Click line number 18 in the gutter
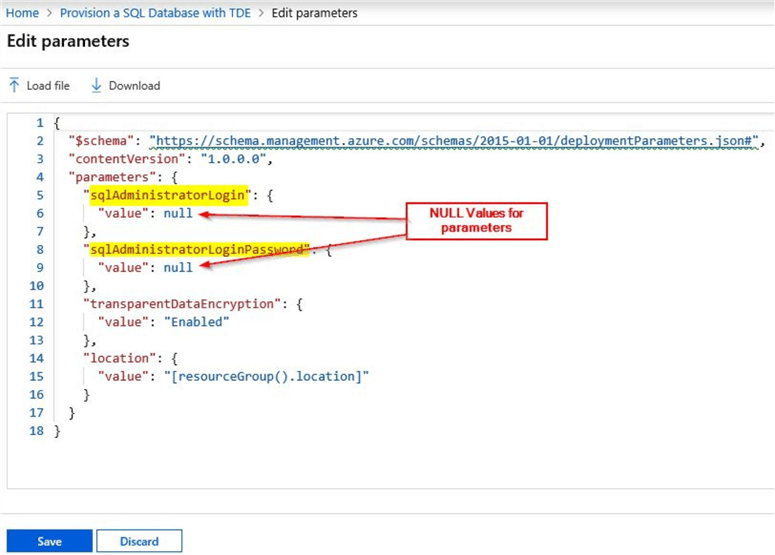The width and height of the screenshot is (775, 555). [x=36, y=429]
